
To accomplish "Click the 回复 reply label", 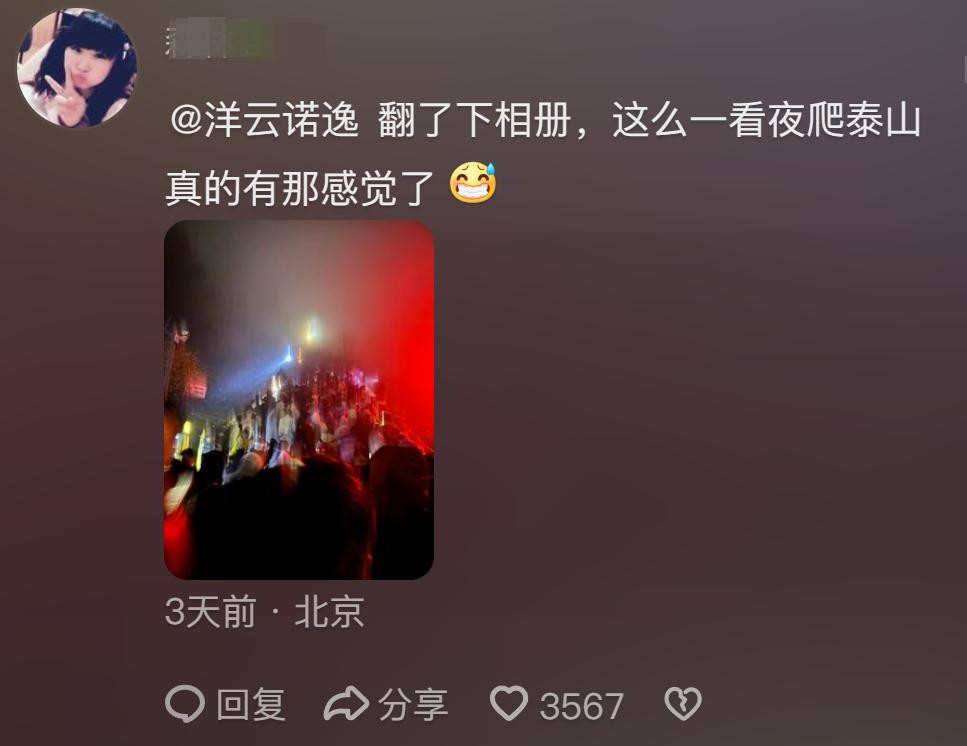I will tap(251, 705).
